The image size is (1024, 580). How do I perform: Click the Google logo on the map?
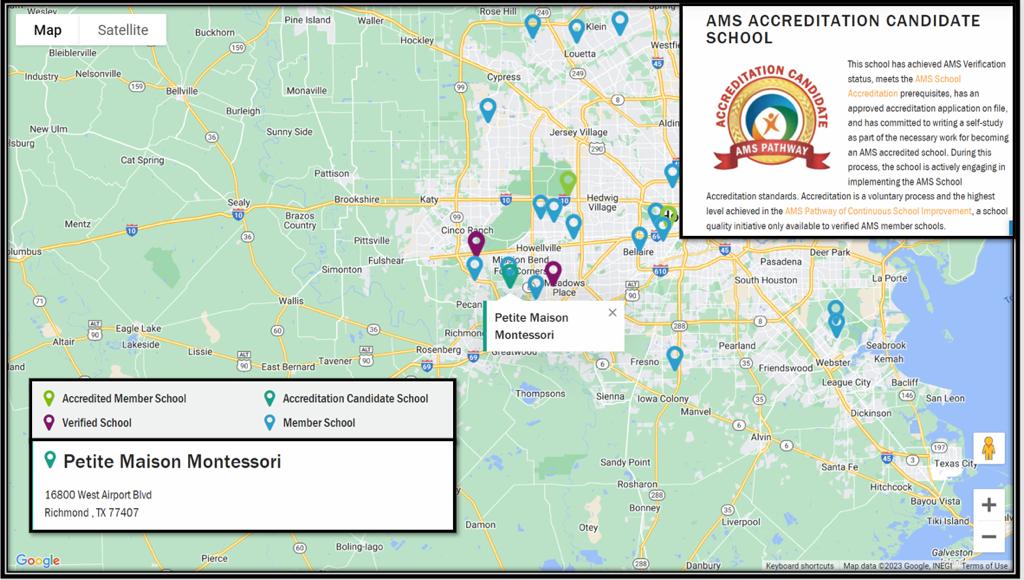[x=38, y=560]
